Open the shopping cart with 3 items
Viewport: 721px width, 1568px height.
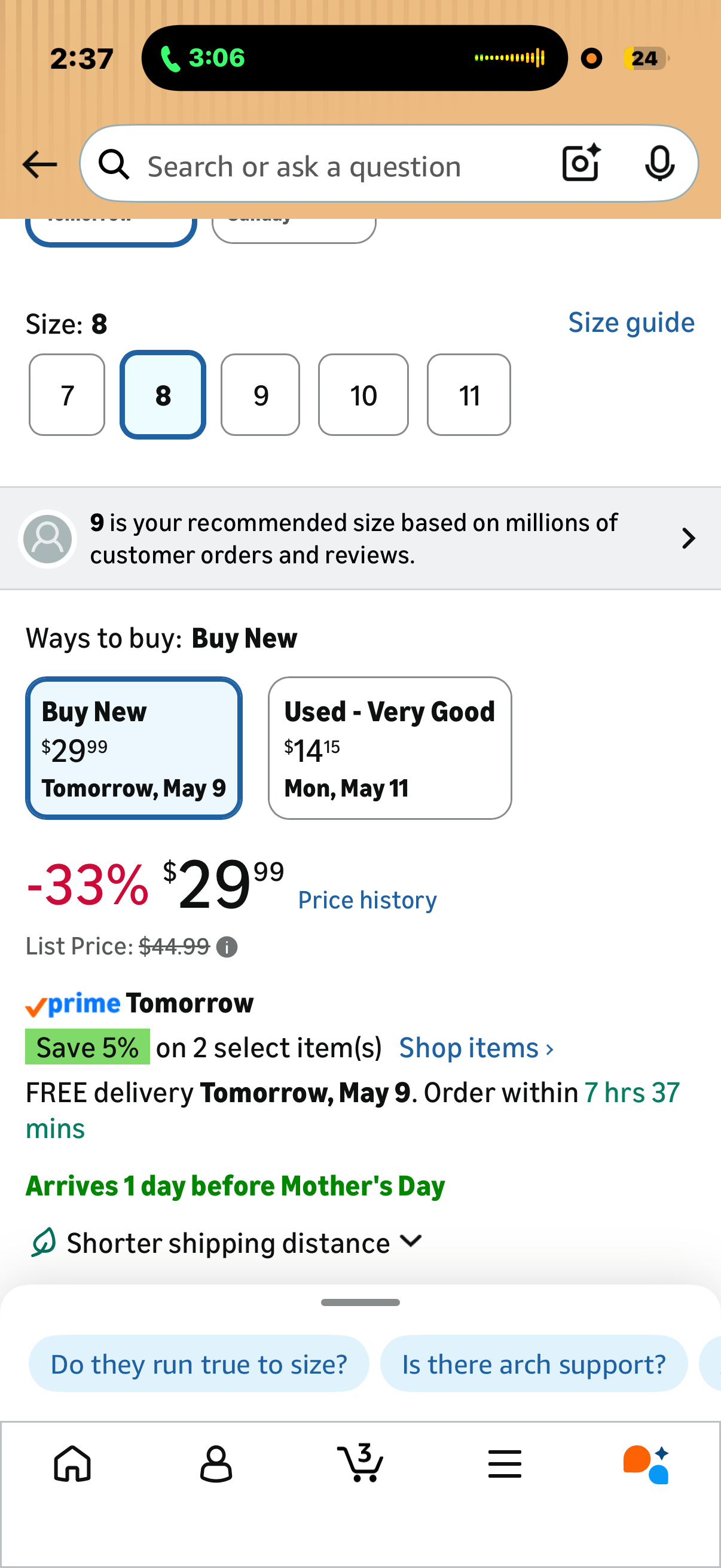(x=360, y=1462)
